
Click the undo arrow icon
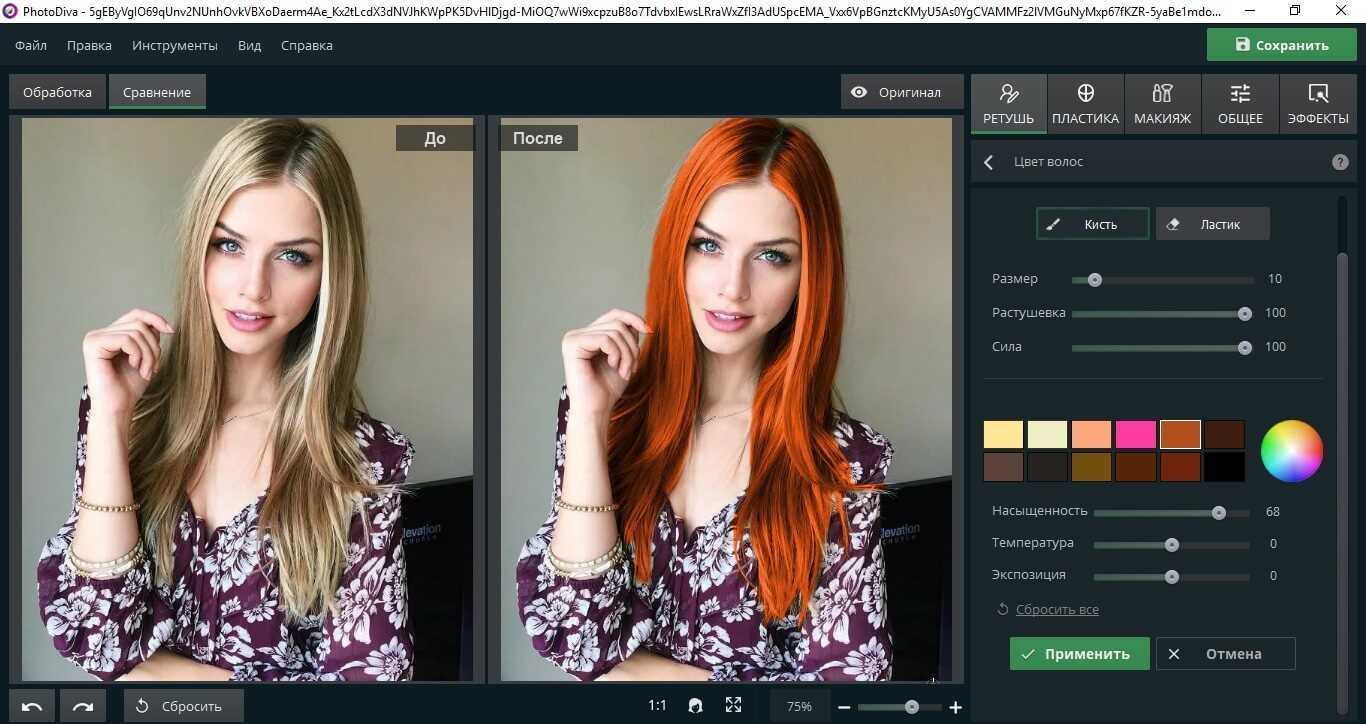pos(32,706)
